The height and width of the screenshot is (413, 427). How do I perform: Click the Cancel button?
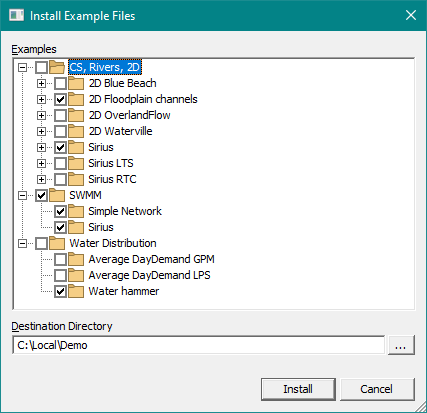click(x=377, y=389)
